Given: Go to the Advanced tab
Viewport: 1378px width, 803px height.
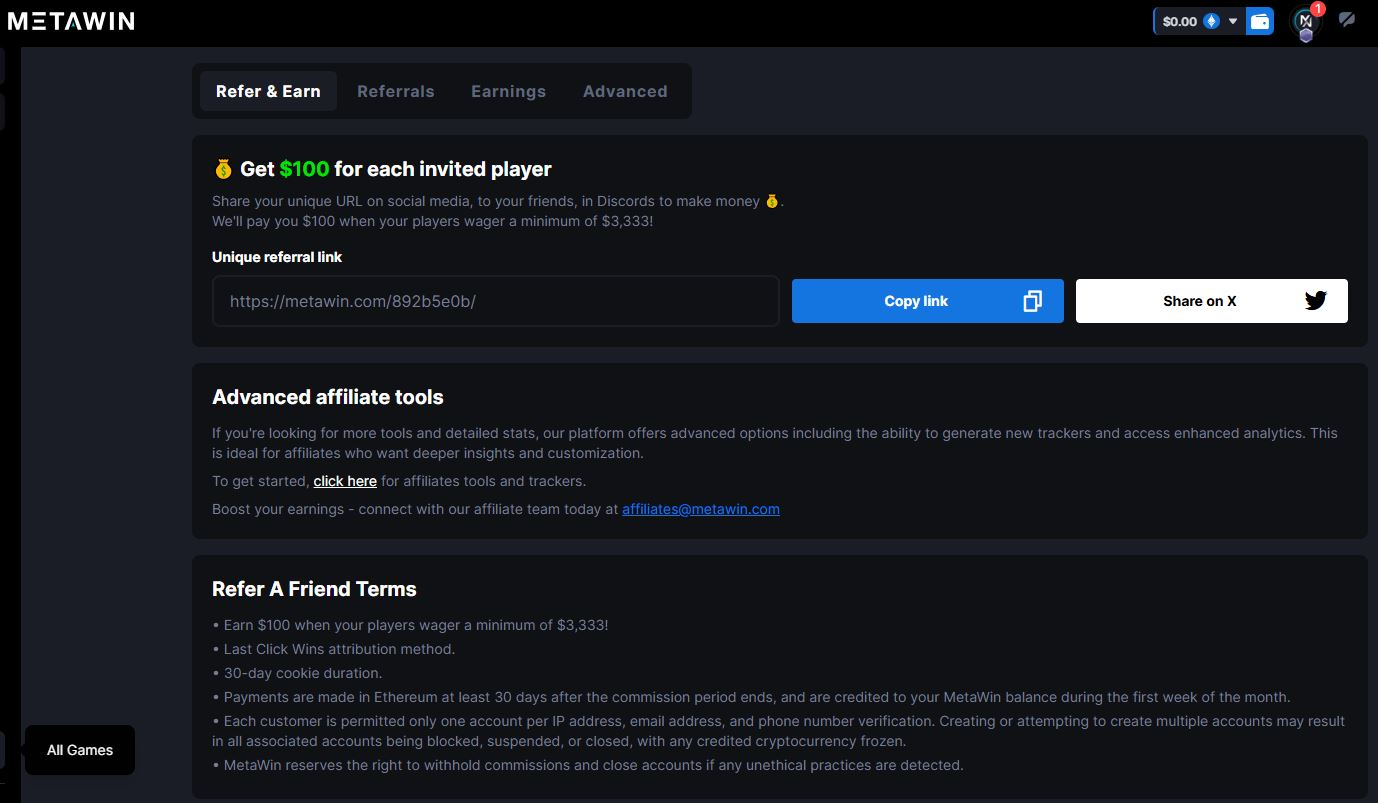Looking at the screenshot, I should [625, 91].
